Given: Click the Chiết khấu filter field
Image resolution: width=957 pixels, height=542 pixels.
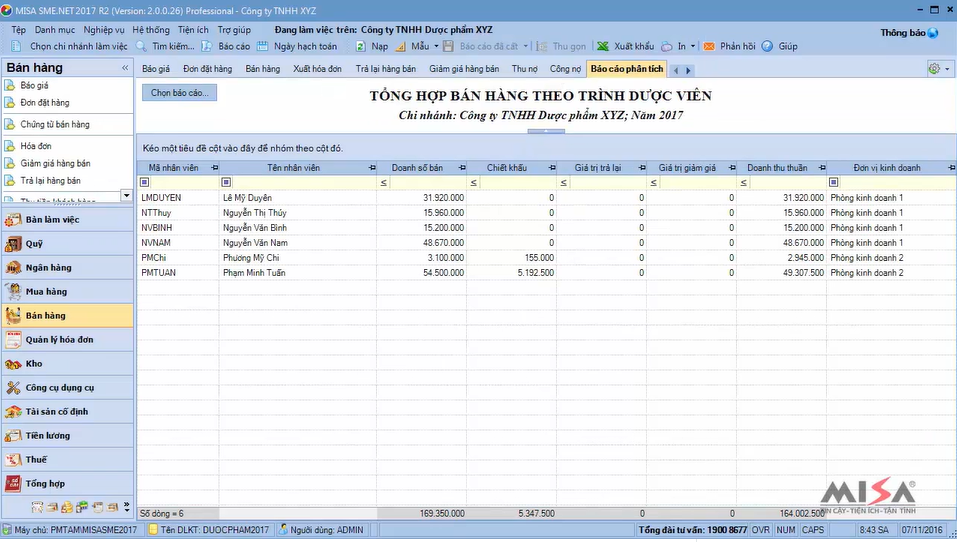Looking at the screenshot, I should (x=517, y=182).
